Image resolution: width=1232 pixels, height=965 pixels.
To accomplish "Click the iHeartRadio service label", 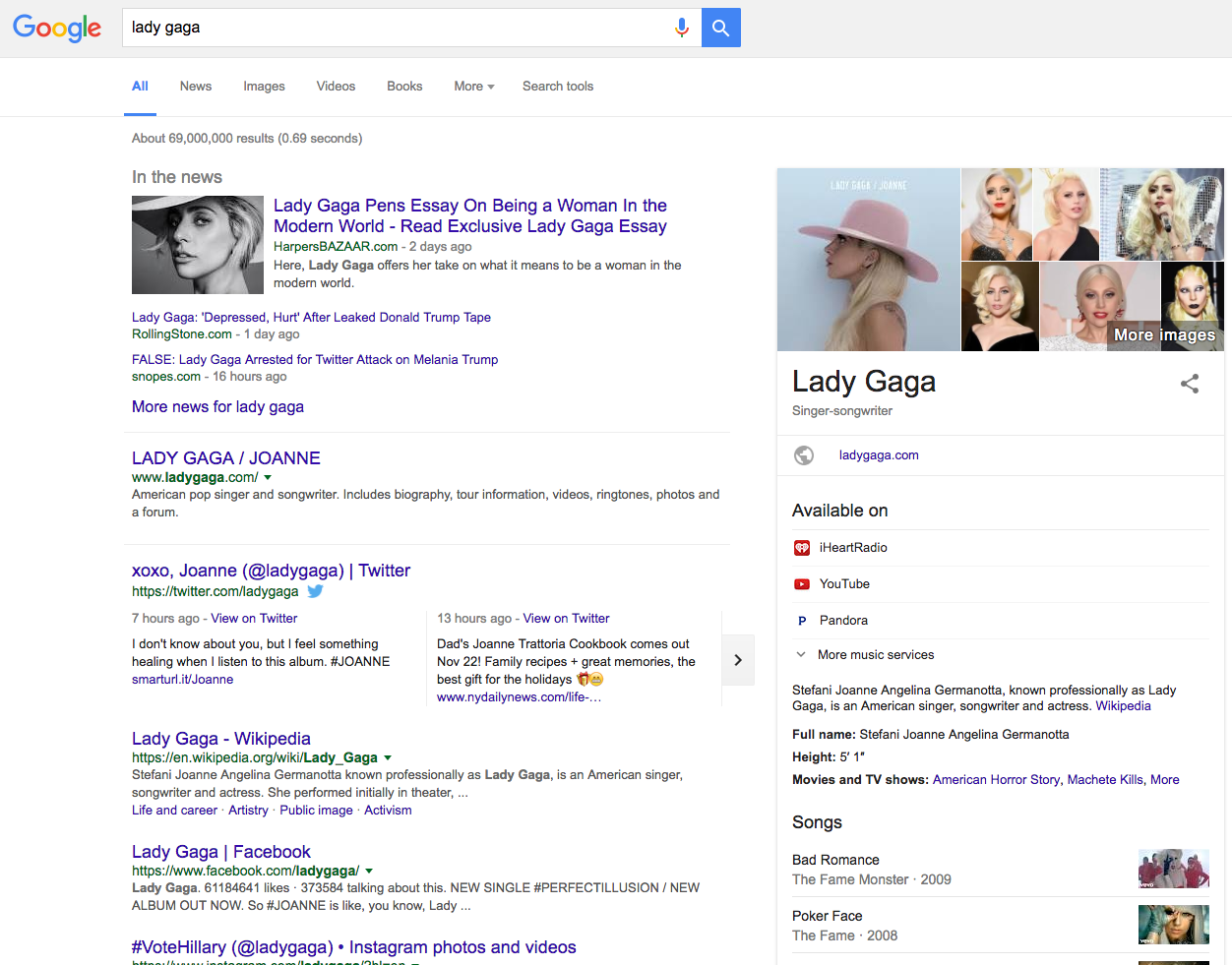I will tap(853, 548).
